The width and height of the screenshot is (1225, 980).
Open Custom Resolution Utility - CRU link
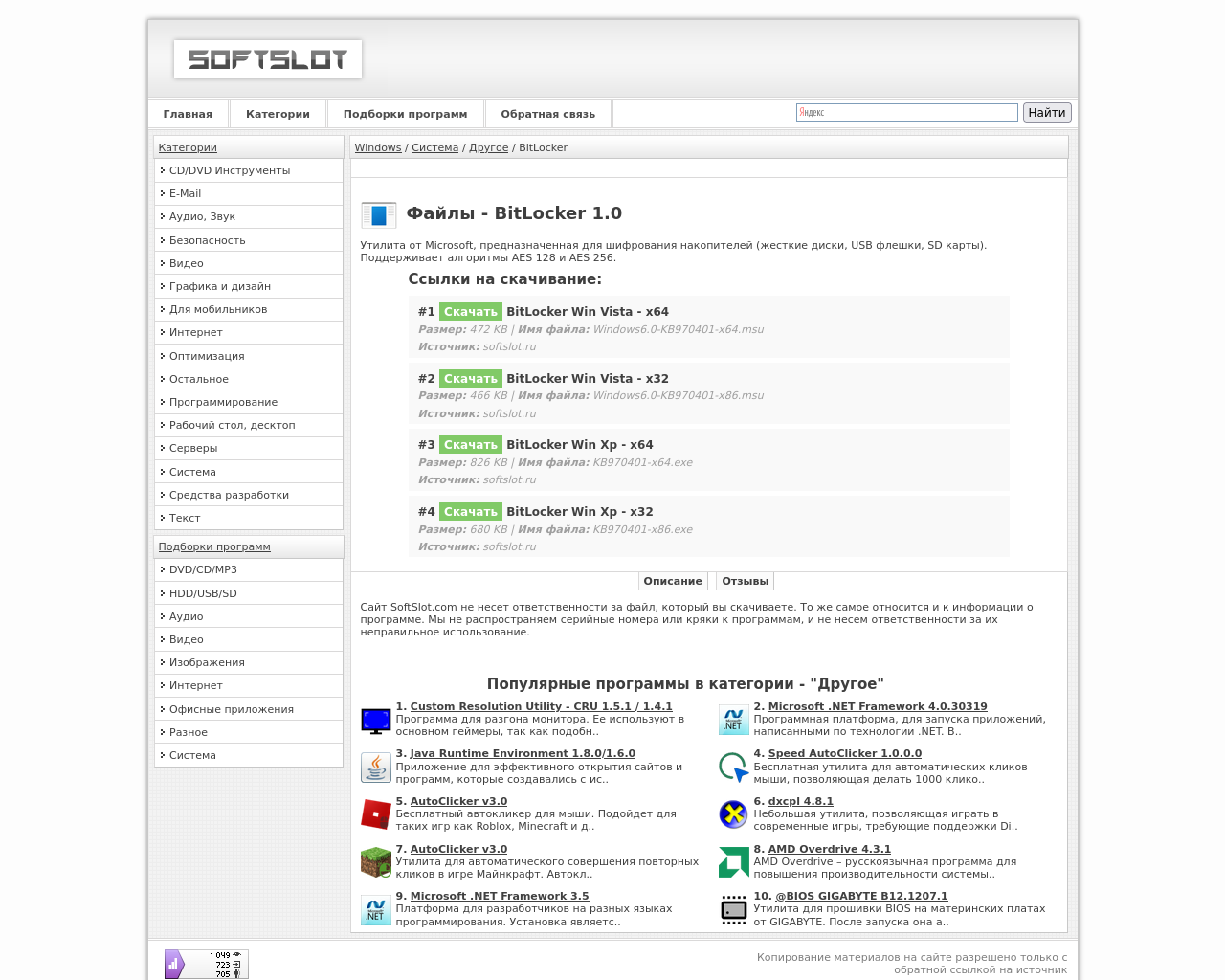[541, 707]
